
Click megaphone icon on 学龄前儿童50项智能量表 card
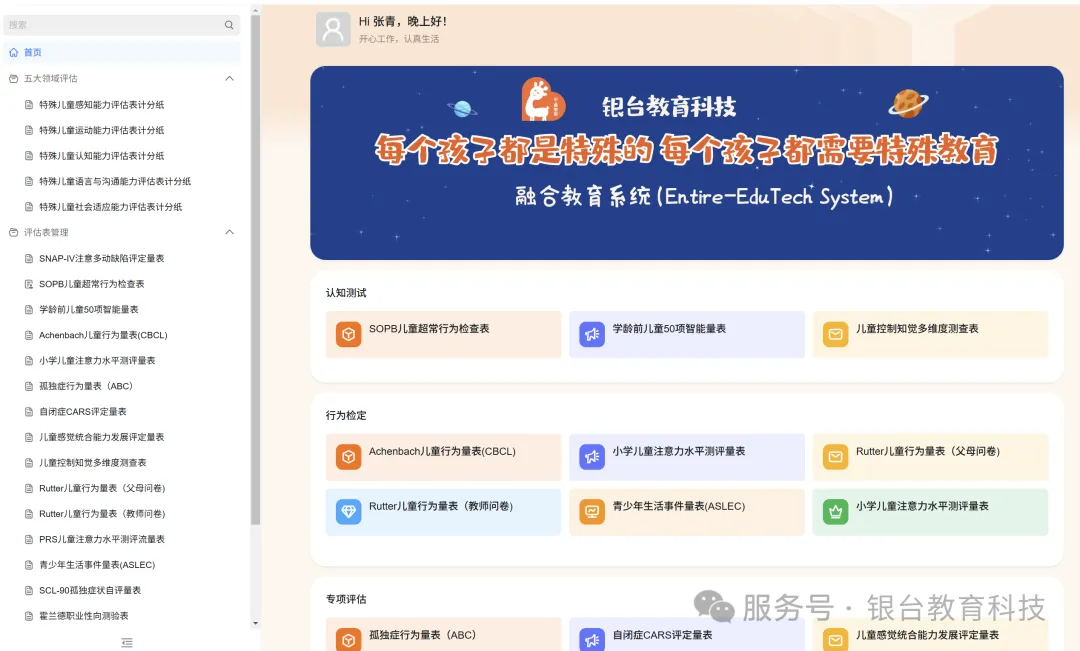click(592, 334)
